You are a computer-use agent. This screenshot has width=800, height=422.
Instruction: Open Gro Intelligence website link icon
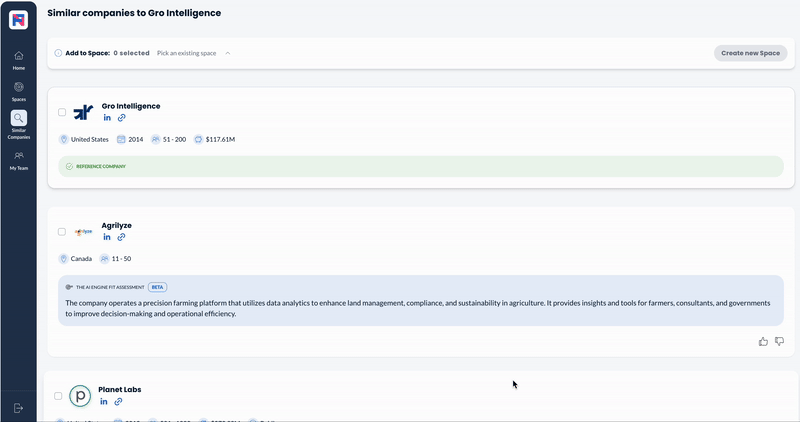[122, 118]
